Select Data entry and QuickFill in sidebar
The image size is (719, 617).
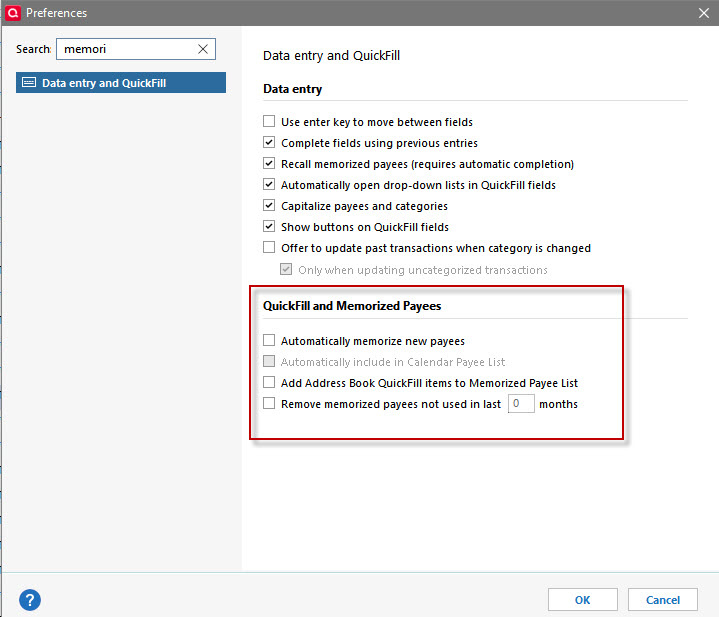(x=121, y=83)
